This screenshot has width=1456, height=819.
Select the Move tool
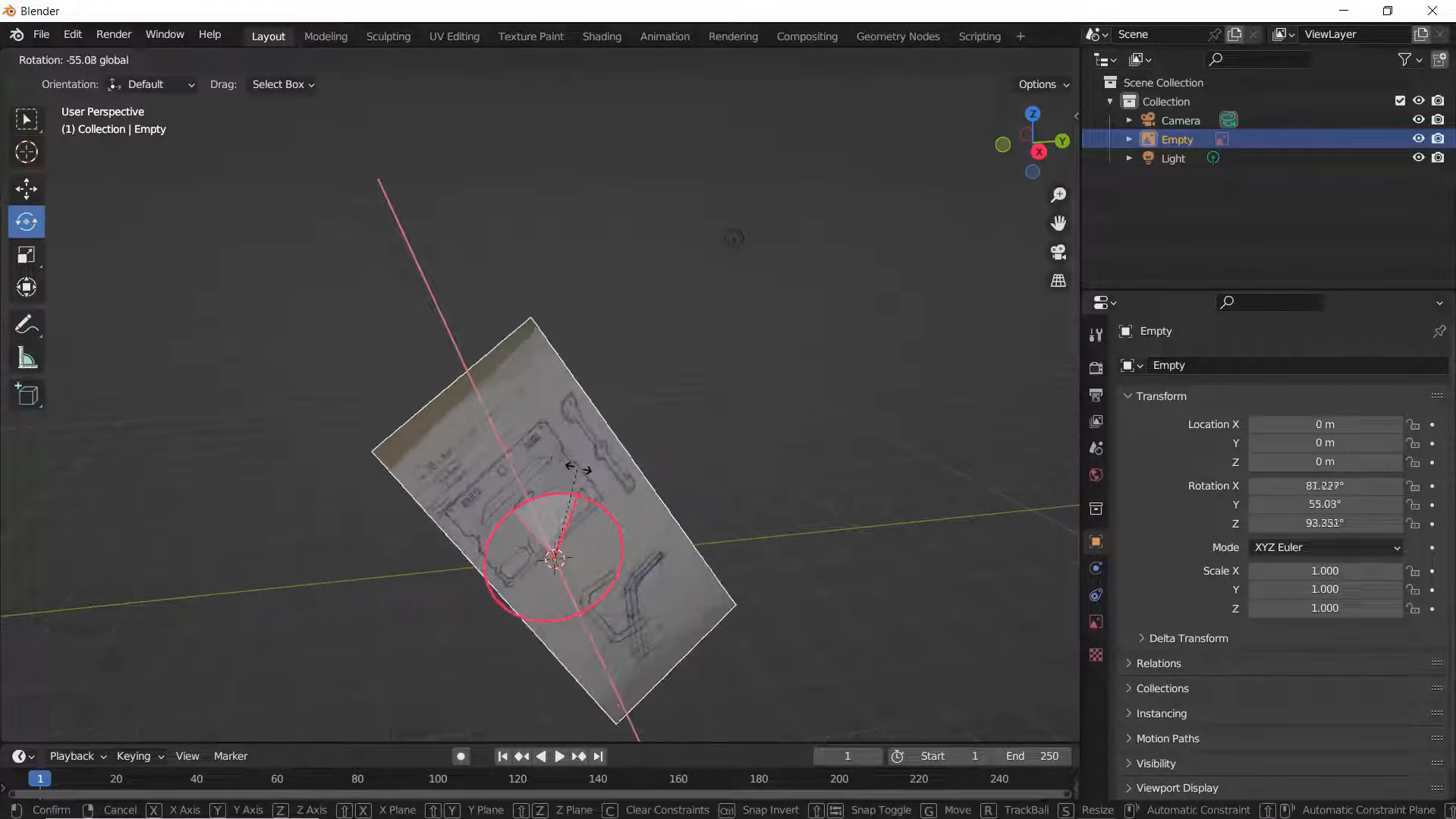click(x=27, y=189)
